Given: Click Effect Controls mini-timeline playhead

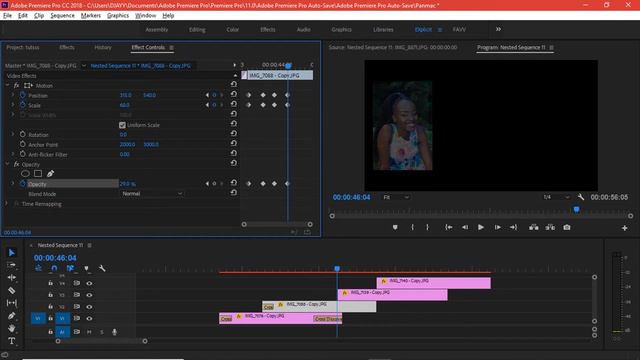Looking at the screenshot, I should (x=288, y=65).
